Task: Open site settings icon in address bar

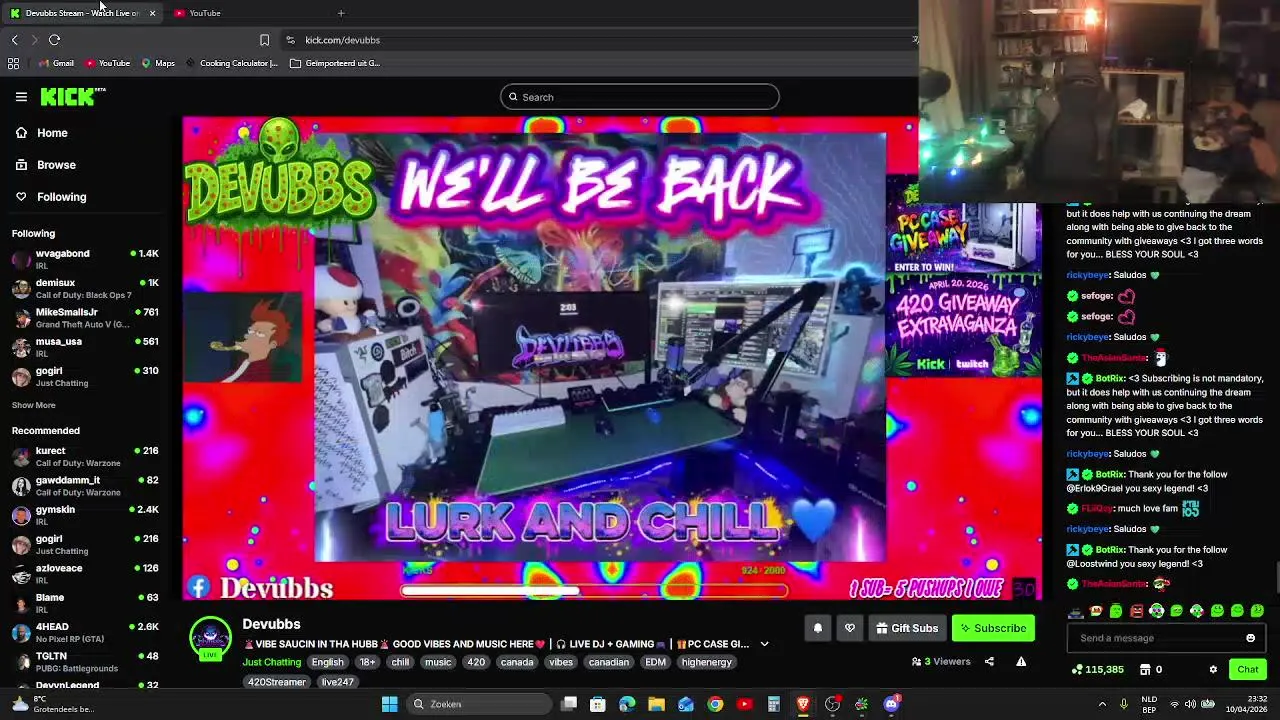Action: [x=290, y=40]
